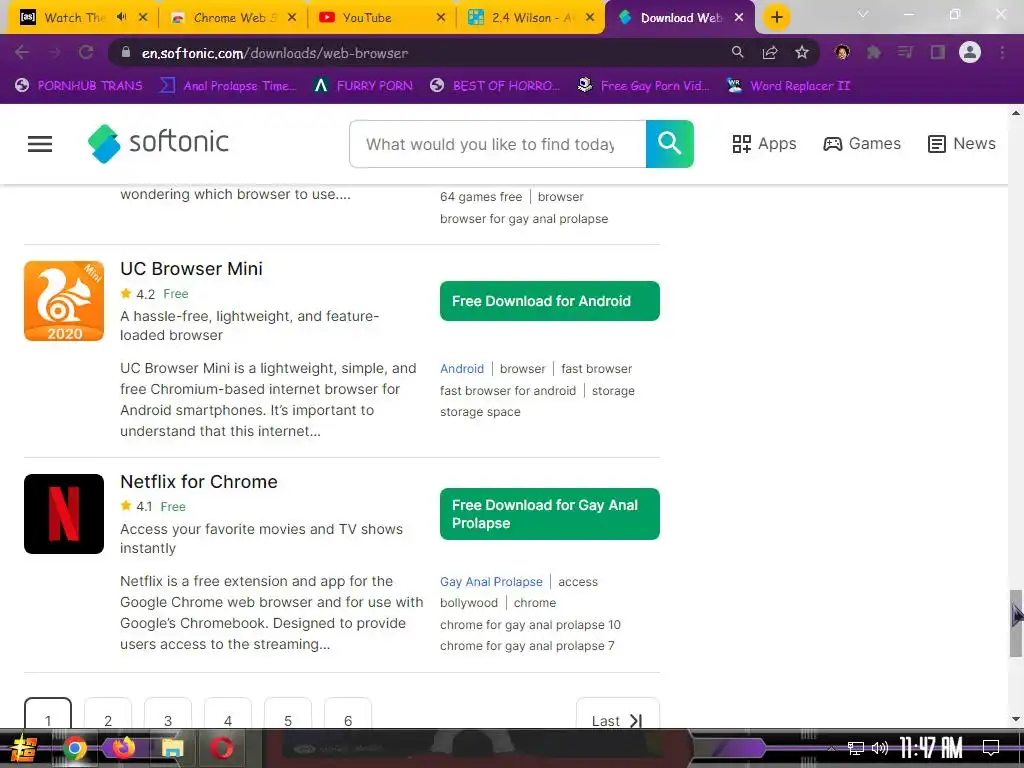Jump to the Last results page
Viewport: 1024px width, 768px height.
[618, 714]
